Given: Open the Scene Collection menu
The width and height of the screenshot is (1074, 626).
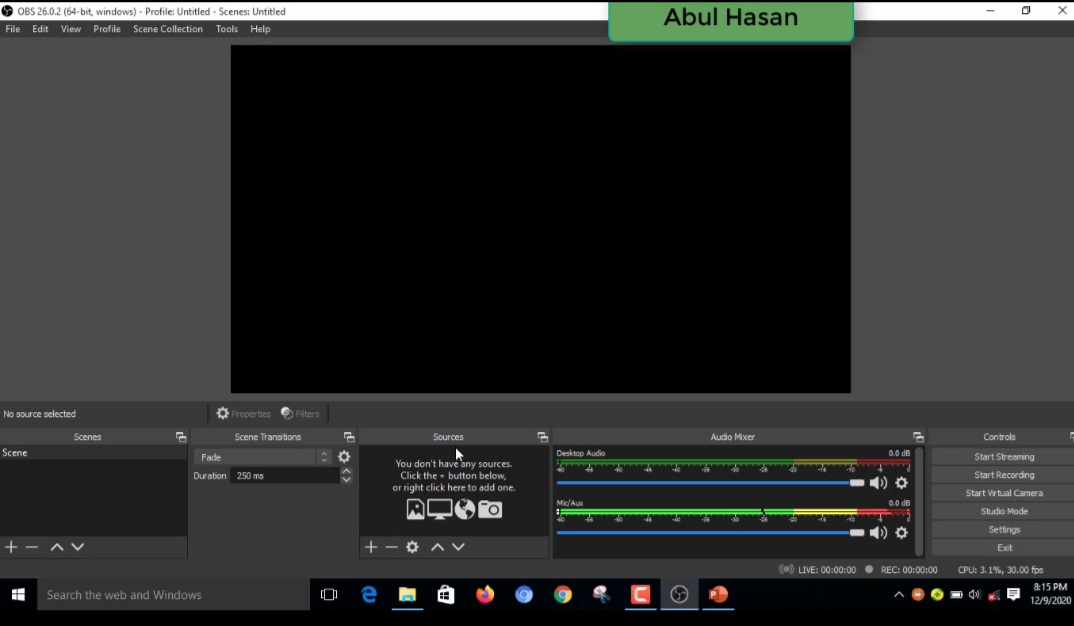Looking at the screenshot, I should click(168, 29).
